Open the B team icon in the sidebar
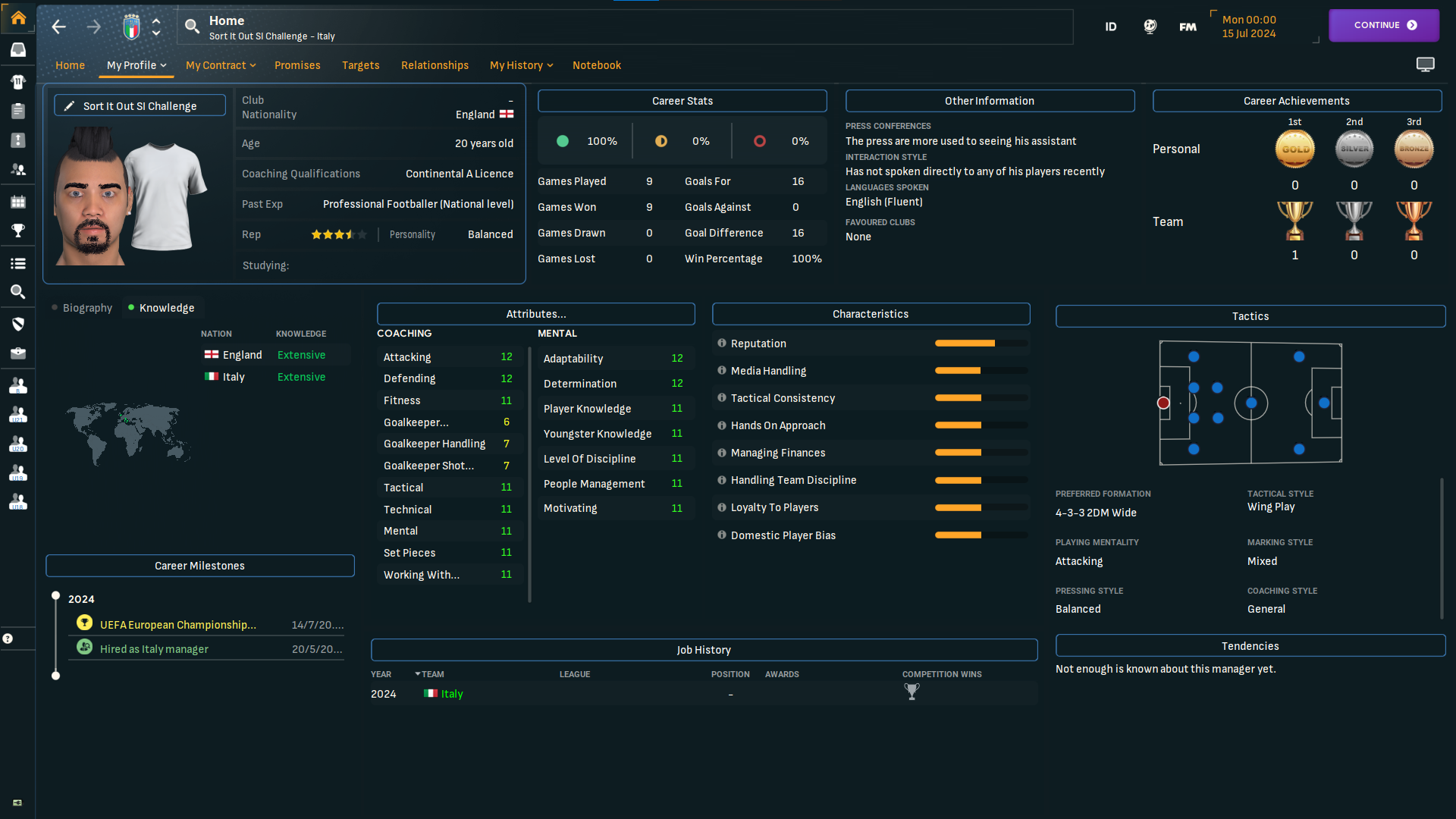This screenshot has height=819, width=1456. pos(18,386)
